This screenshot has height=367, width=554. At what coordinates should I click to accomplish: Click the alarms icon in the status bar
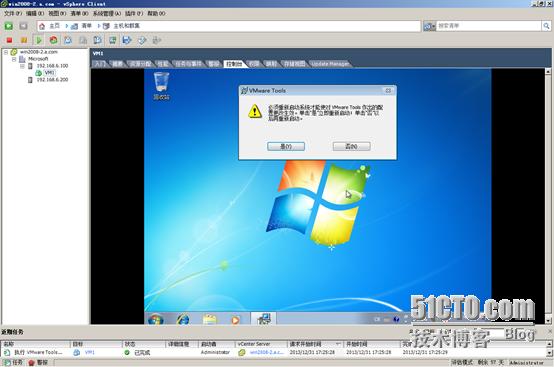pos(31,363)
